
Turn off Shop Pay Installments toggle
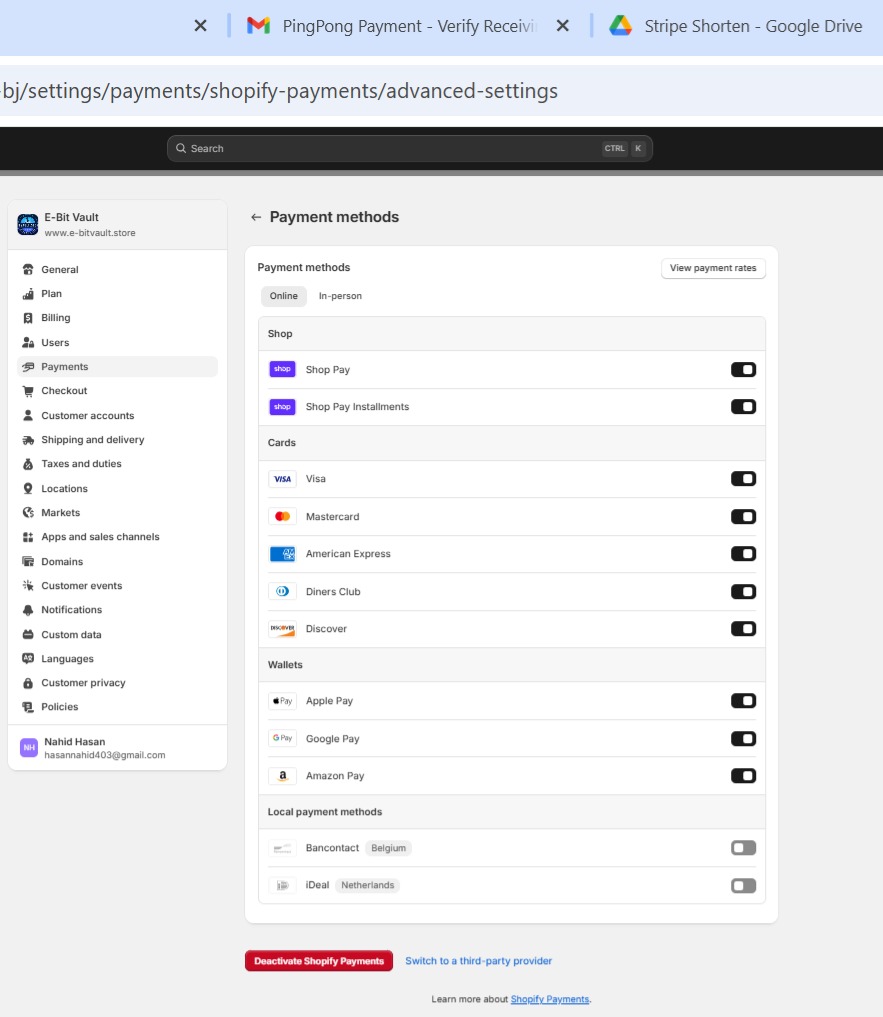point(744,407)
